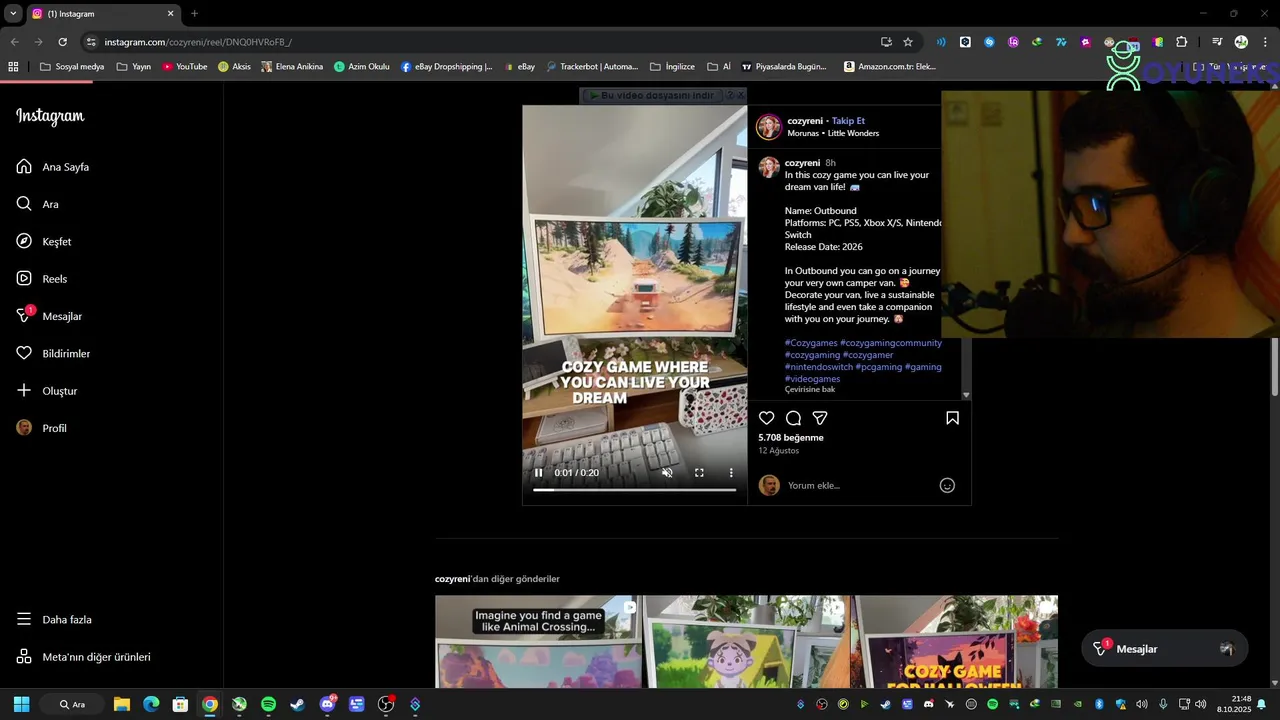This screenshot has height=720, width=1280.
Task: Open a new browser tab
Action: (x=194, y=14)
